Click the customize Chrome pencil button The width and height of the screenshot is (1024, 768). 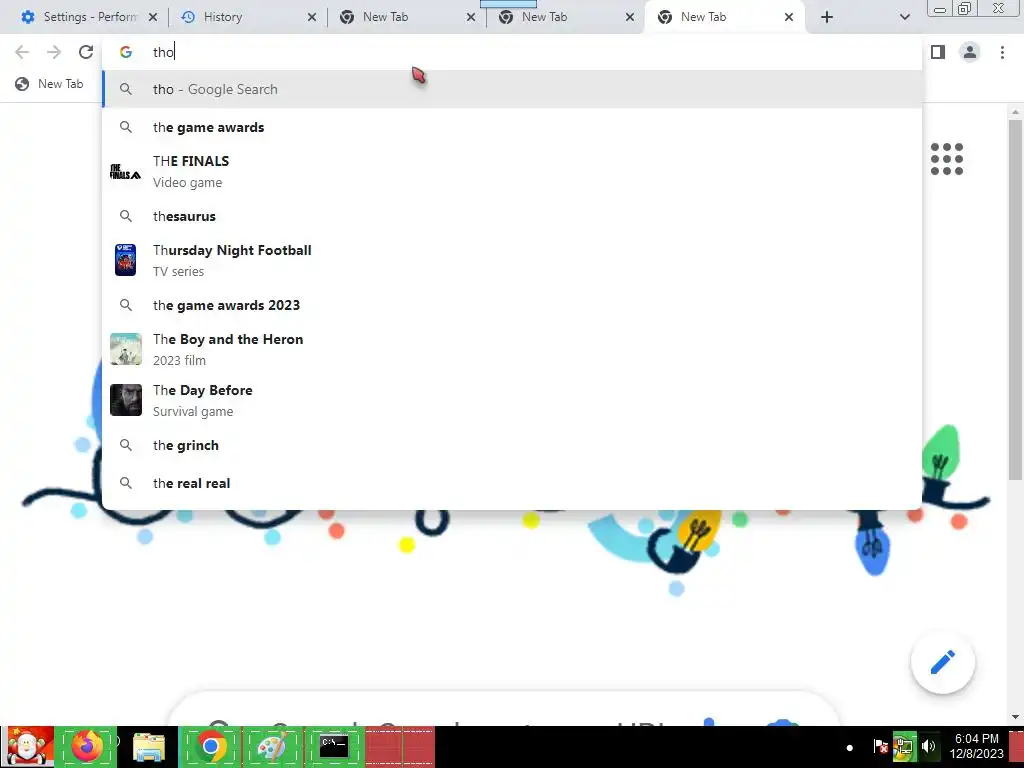(942, 662)
